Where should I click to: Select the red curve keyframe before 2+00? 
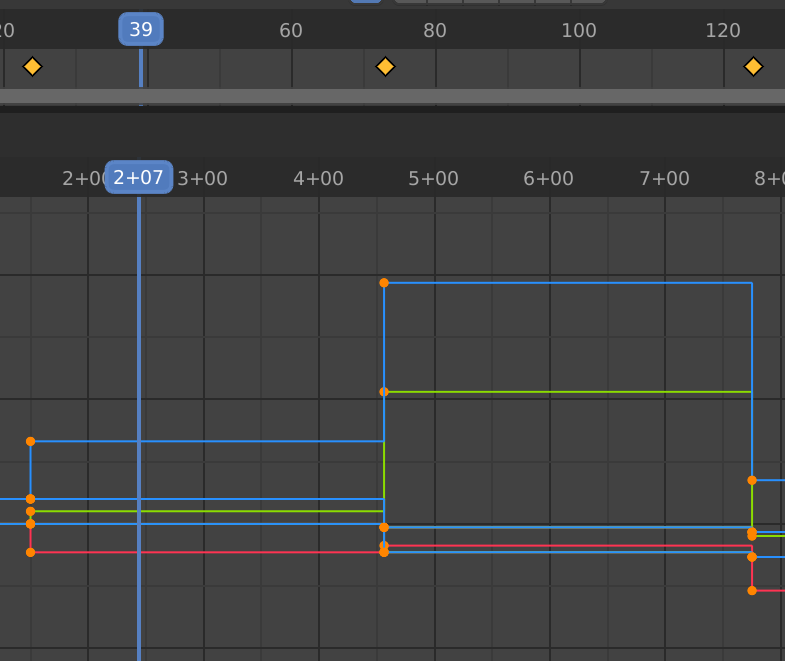point(31,552)
